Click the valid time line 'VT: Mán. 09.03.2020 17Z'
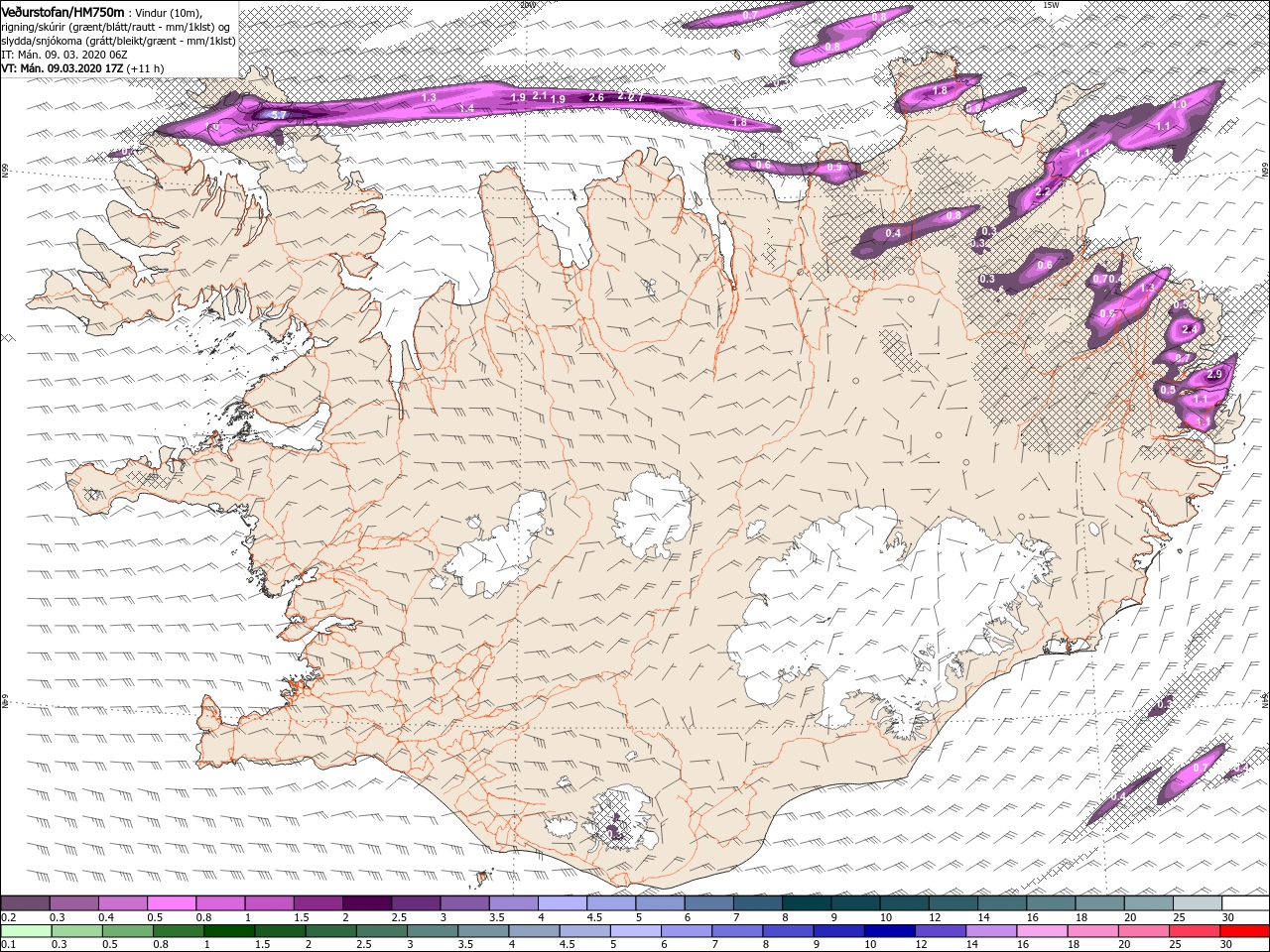This screenshot has height=952, width=1270. pyautogui.click(x=62, y=68)
